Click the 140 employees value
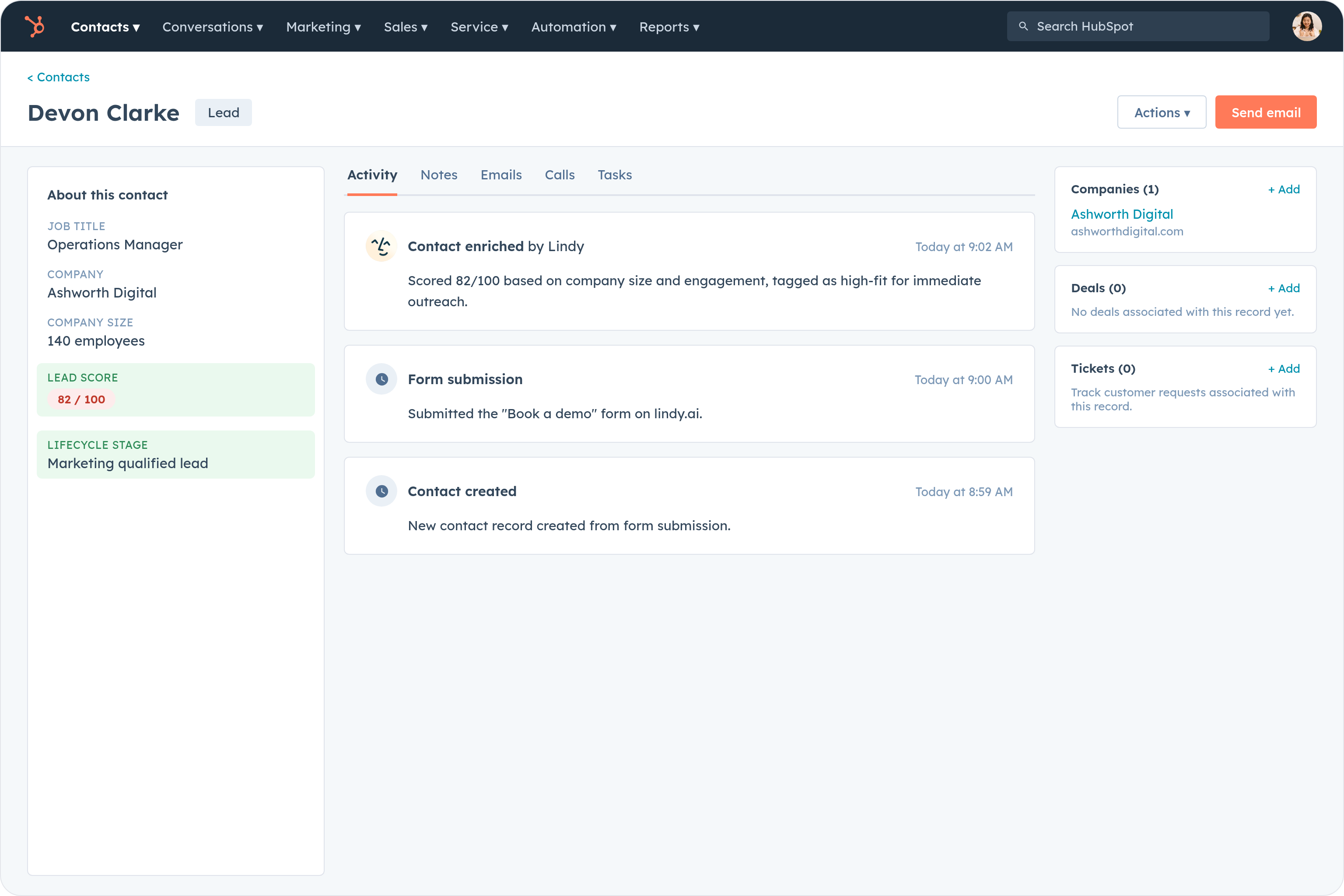 (96, 341)
